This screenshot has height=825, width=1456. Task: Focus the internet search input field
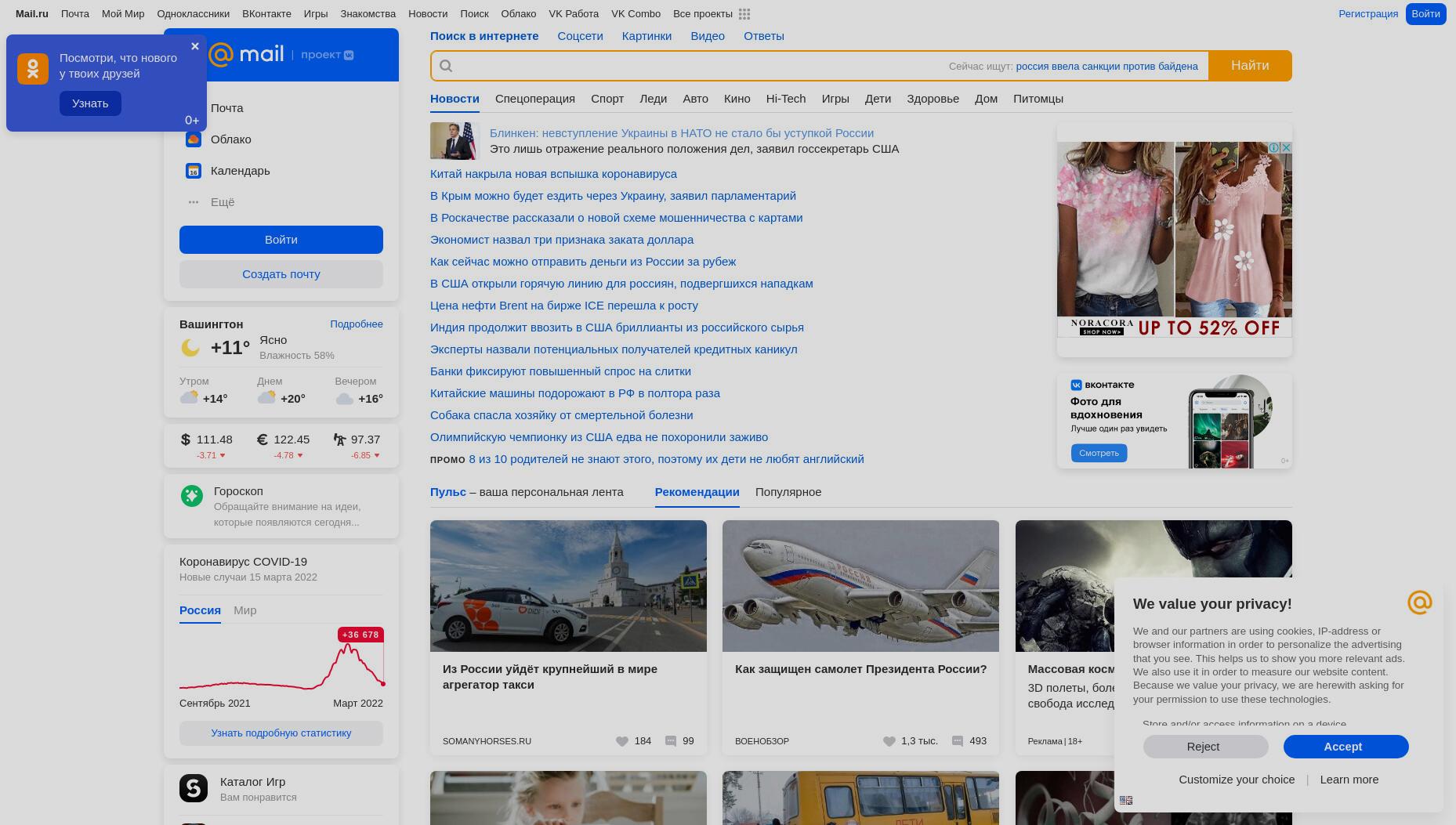pos(697,66)
